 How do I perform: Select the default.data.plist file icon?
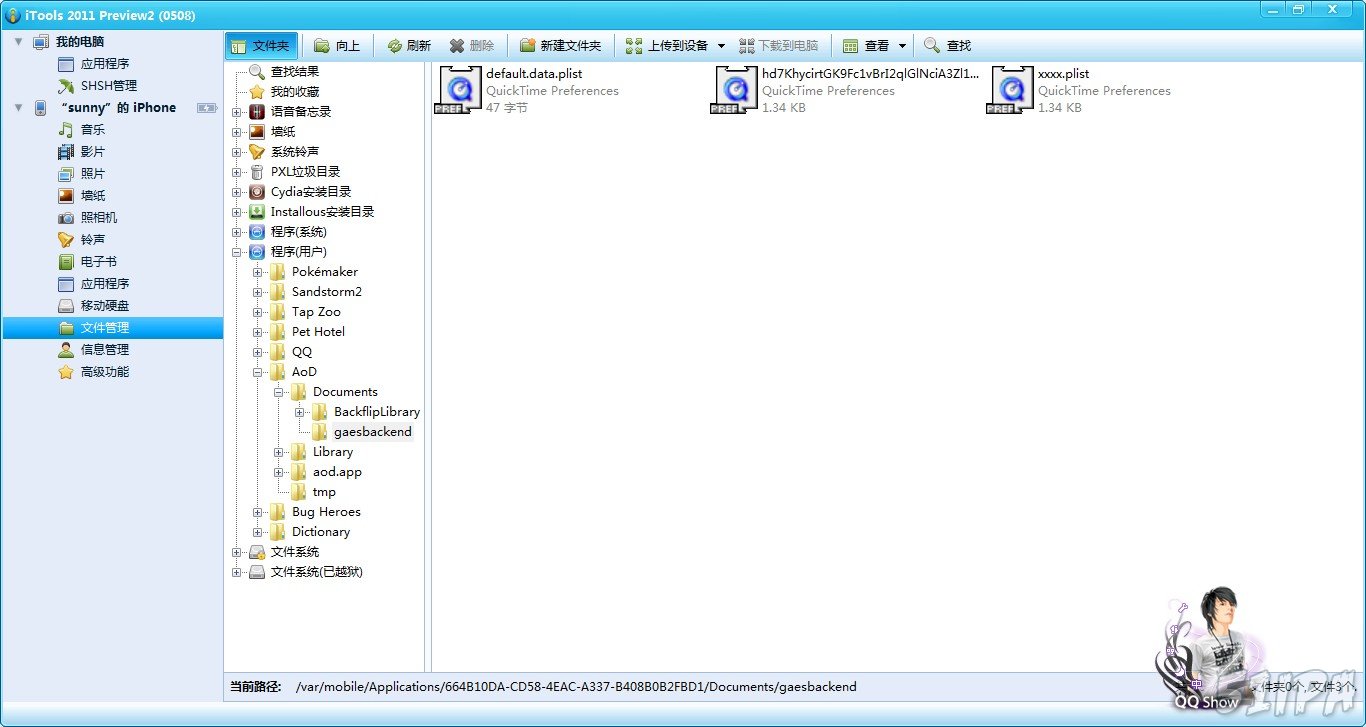459,91
